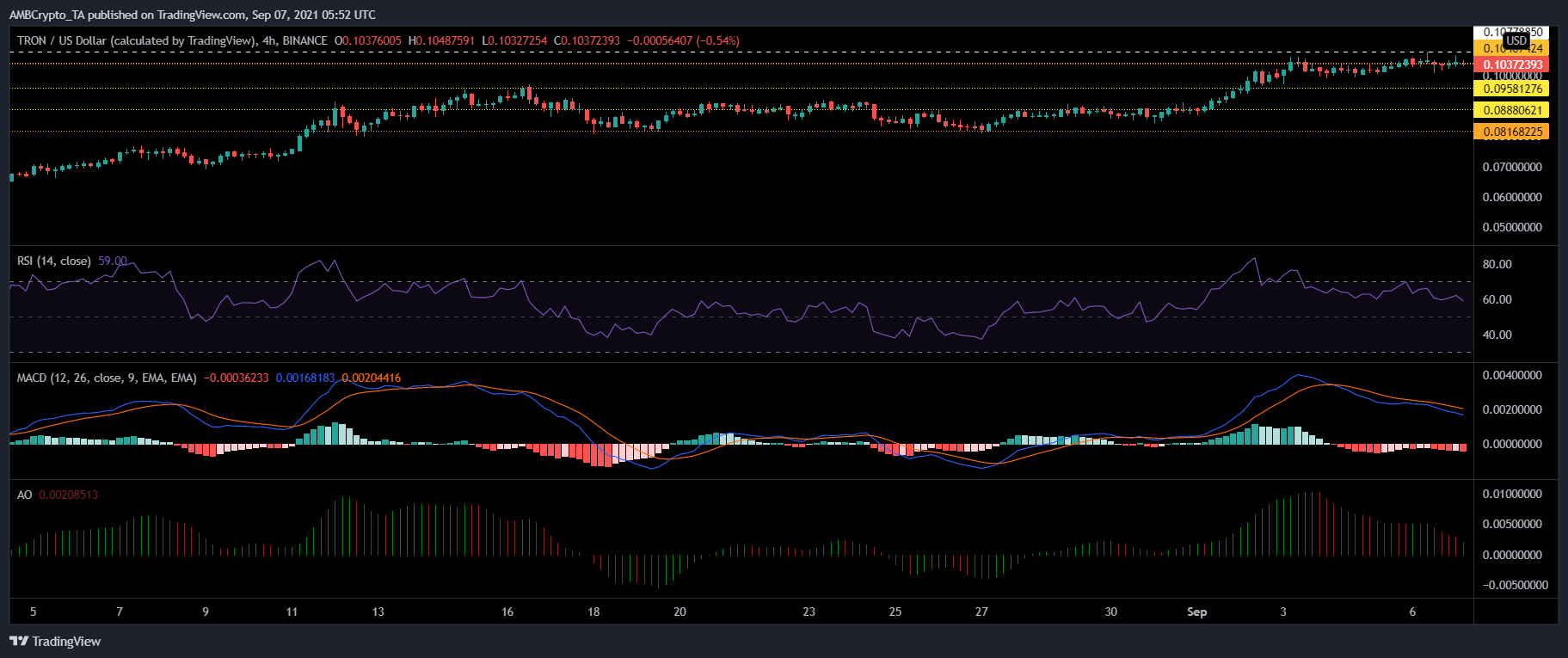The image size is (1568, 658).
Task: Click date label 23 on time axis
Action: (809, 612)
